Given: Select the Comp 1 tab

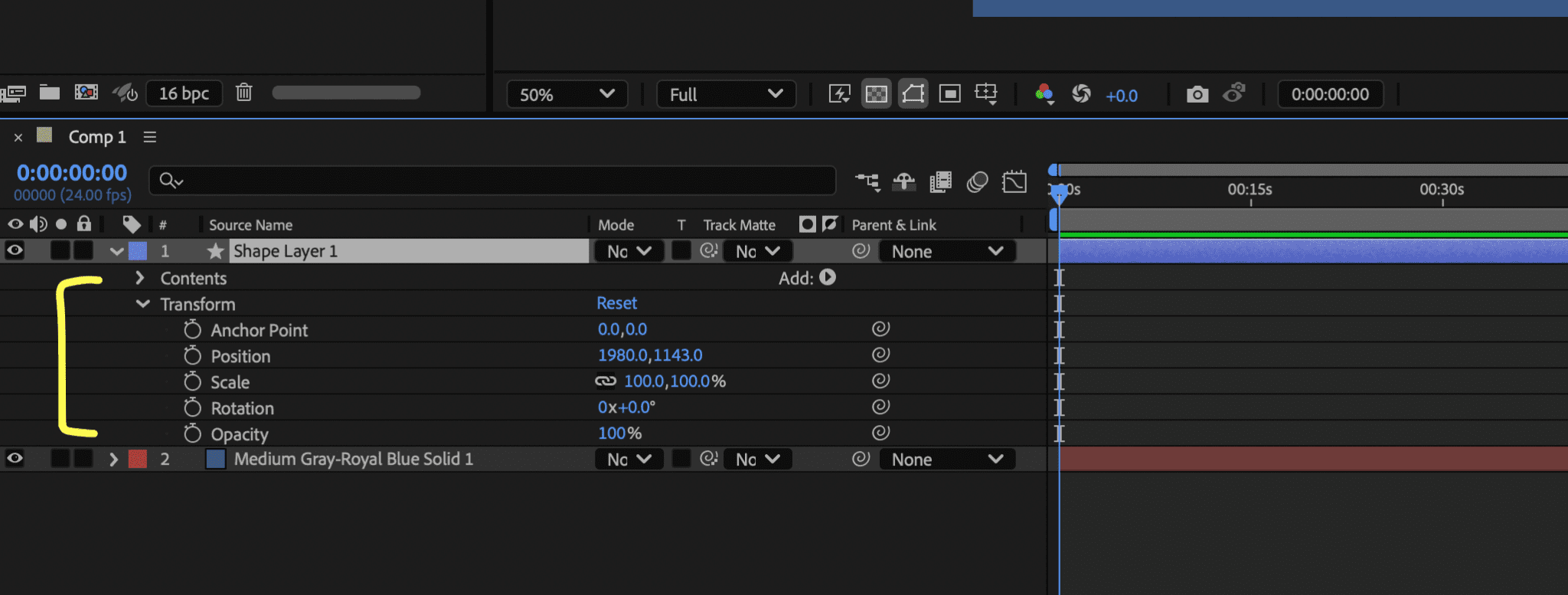Looking at the screenshot, I should (x=97, y=136).
